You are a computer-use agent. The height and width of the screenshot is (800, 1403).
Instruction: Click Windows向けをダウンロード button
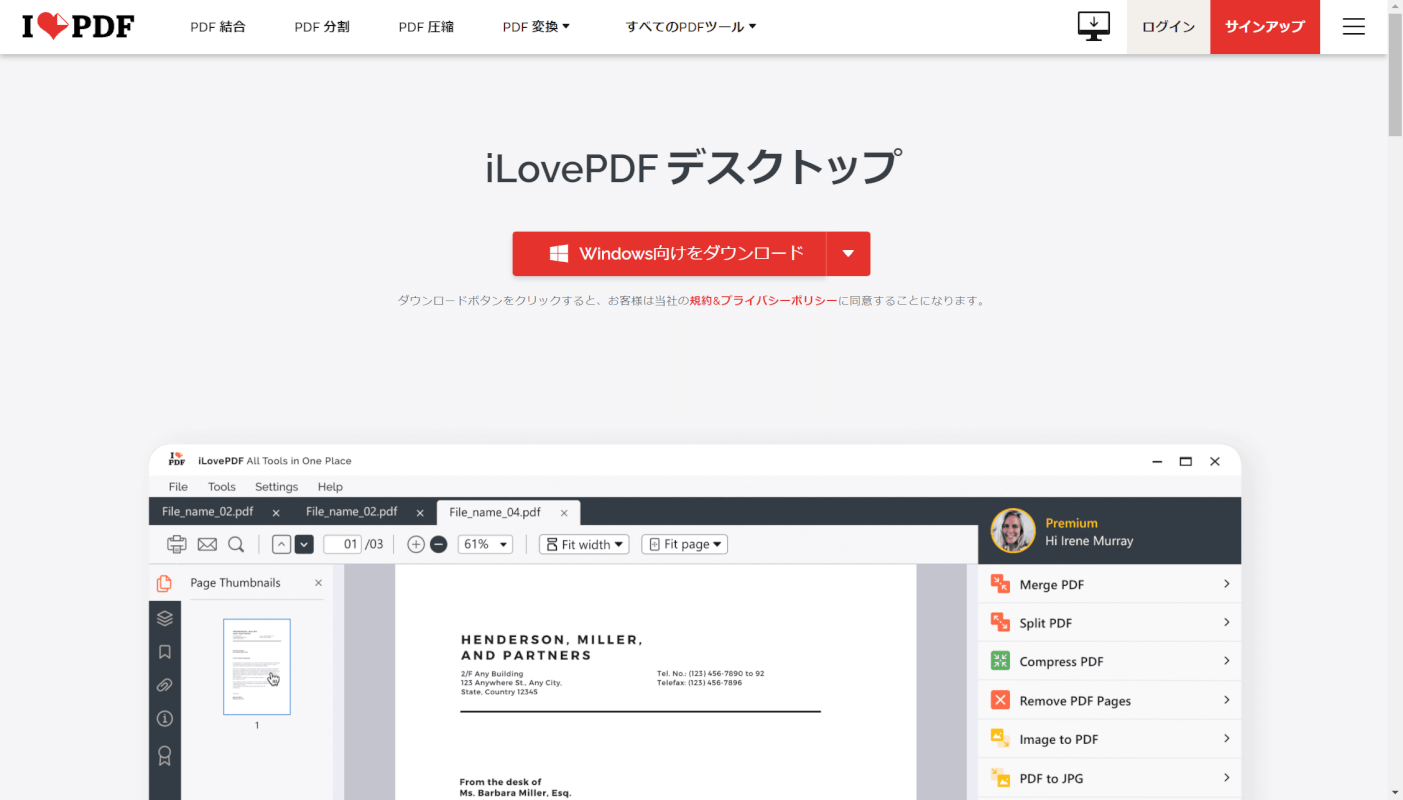[669, 254]
